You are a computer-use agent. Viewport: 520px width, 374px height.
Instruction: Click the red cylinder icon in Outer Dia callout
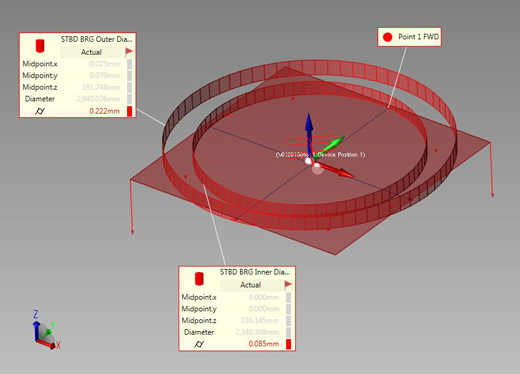pyautogui.click(x=40, y=46)
